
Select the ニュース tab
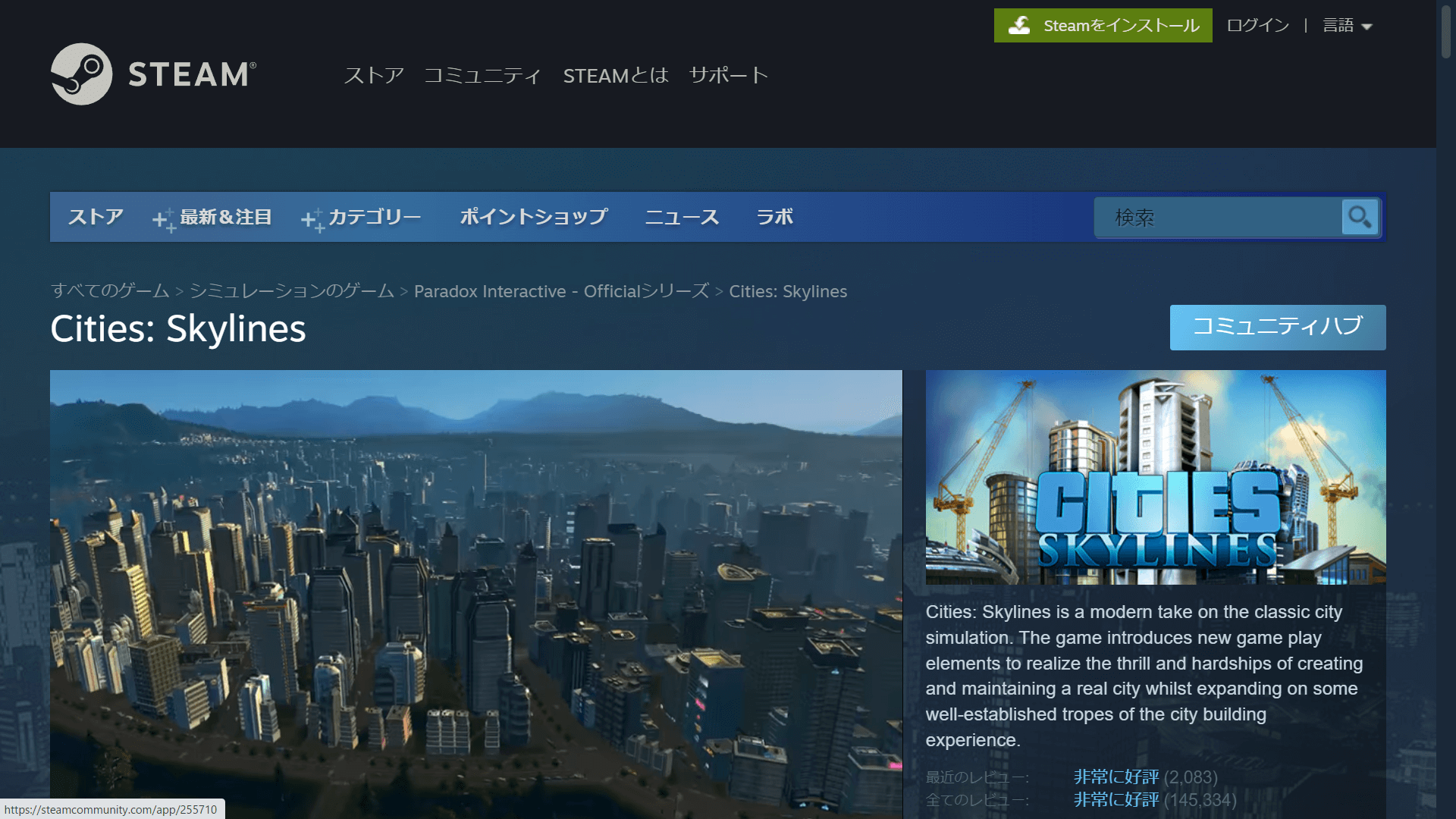681,218
